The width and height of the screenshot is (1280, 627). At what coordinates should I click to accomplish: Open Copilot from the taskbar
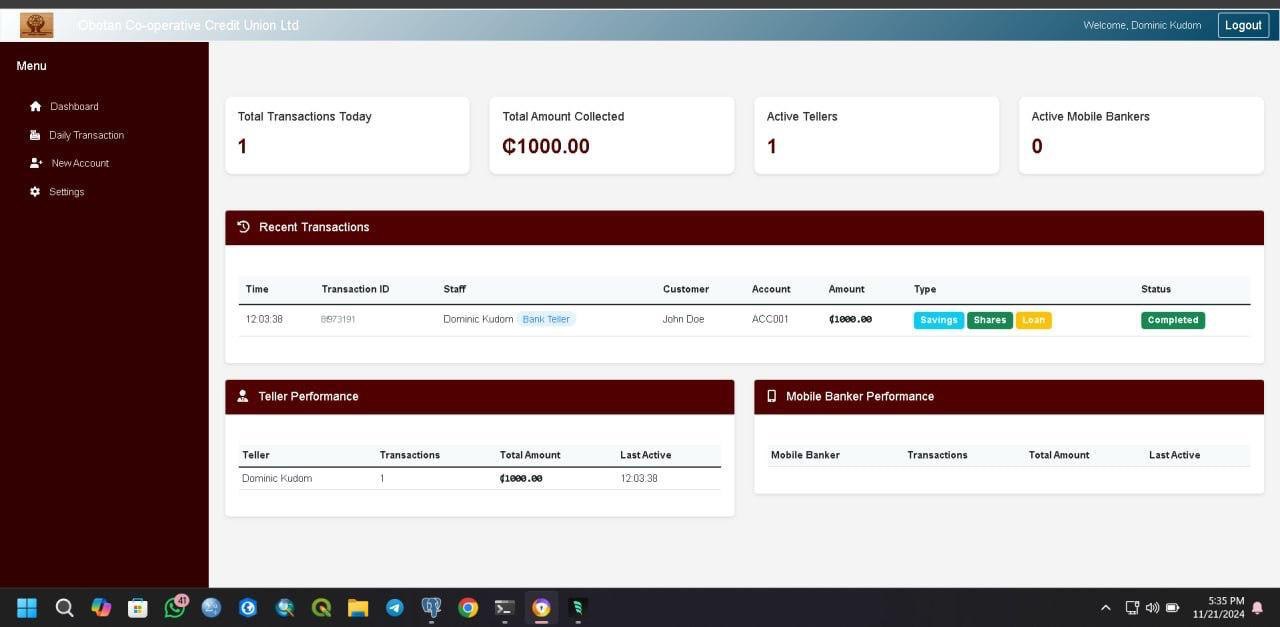101,607
